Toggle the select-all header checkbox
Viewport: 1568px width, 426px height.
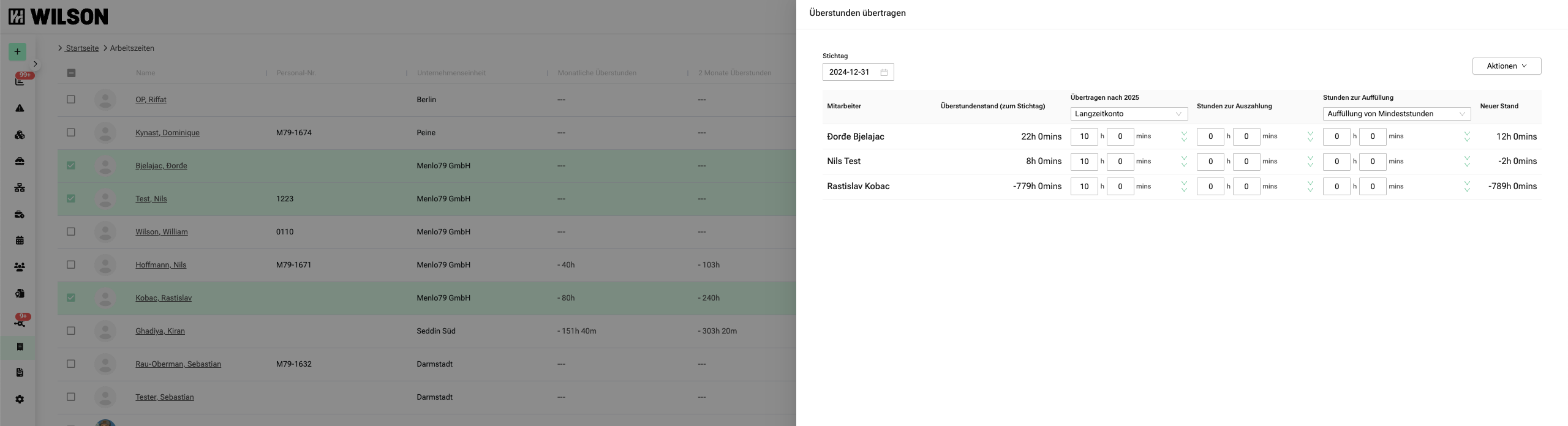pos(71,73)
